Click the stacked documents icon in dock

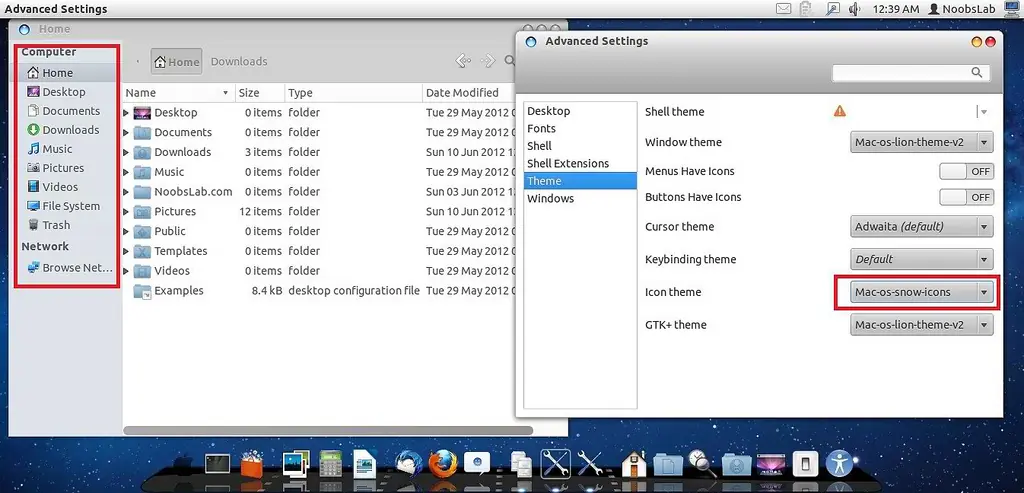[x=520, y=464]
